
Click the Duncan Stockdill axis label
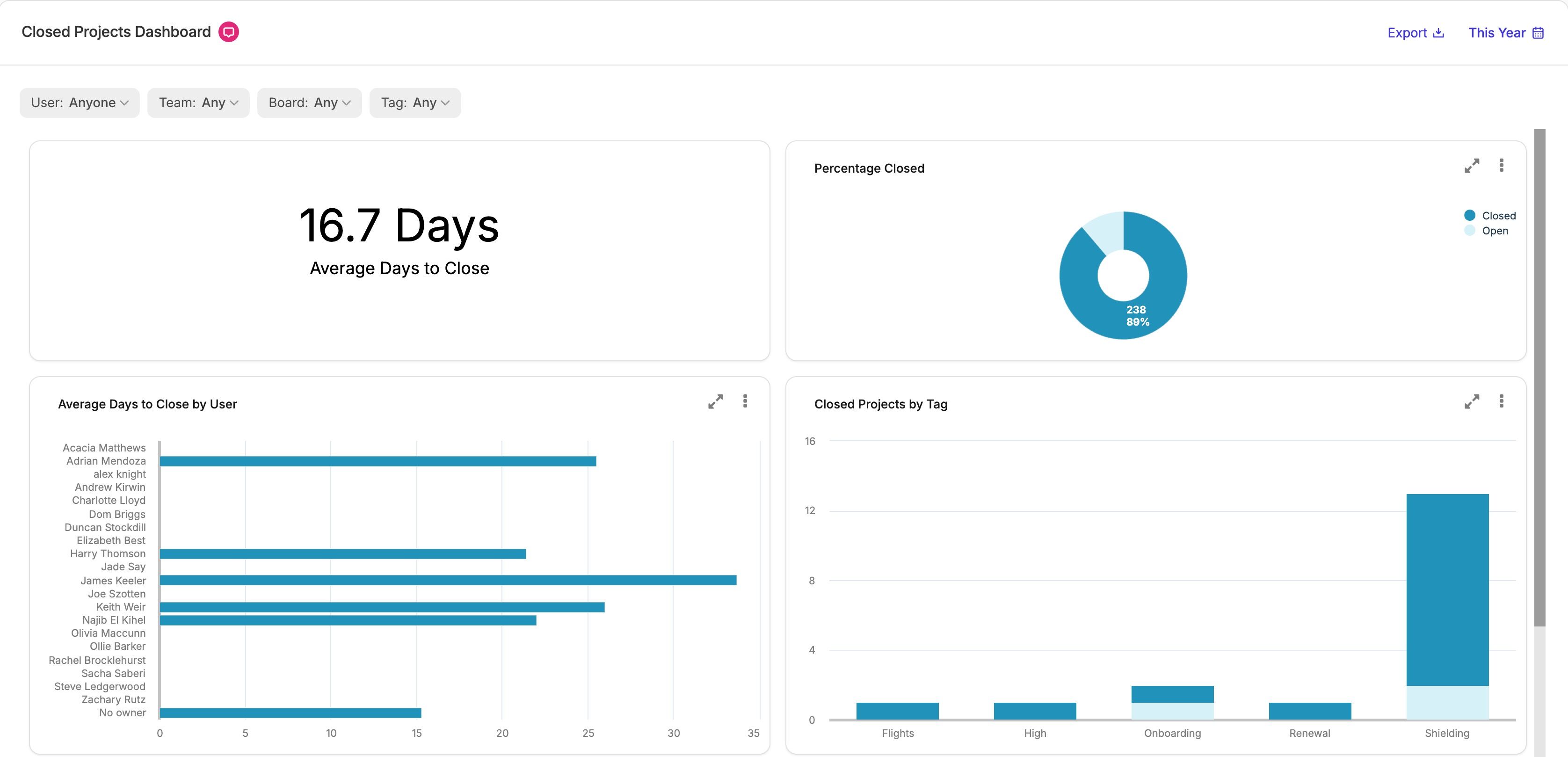[x=105, y=527]
